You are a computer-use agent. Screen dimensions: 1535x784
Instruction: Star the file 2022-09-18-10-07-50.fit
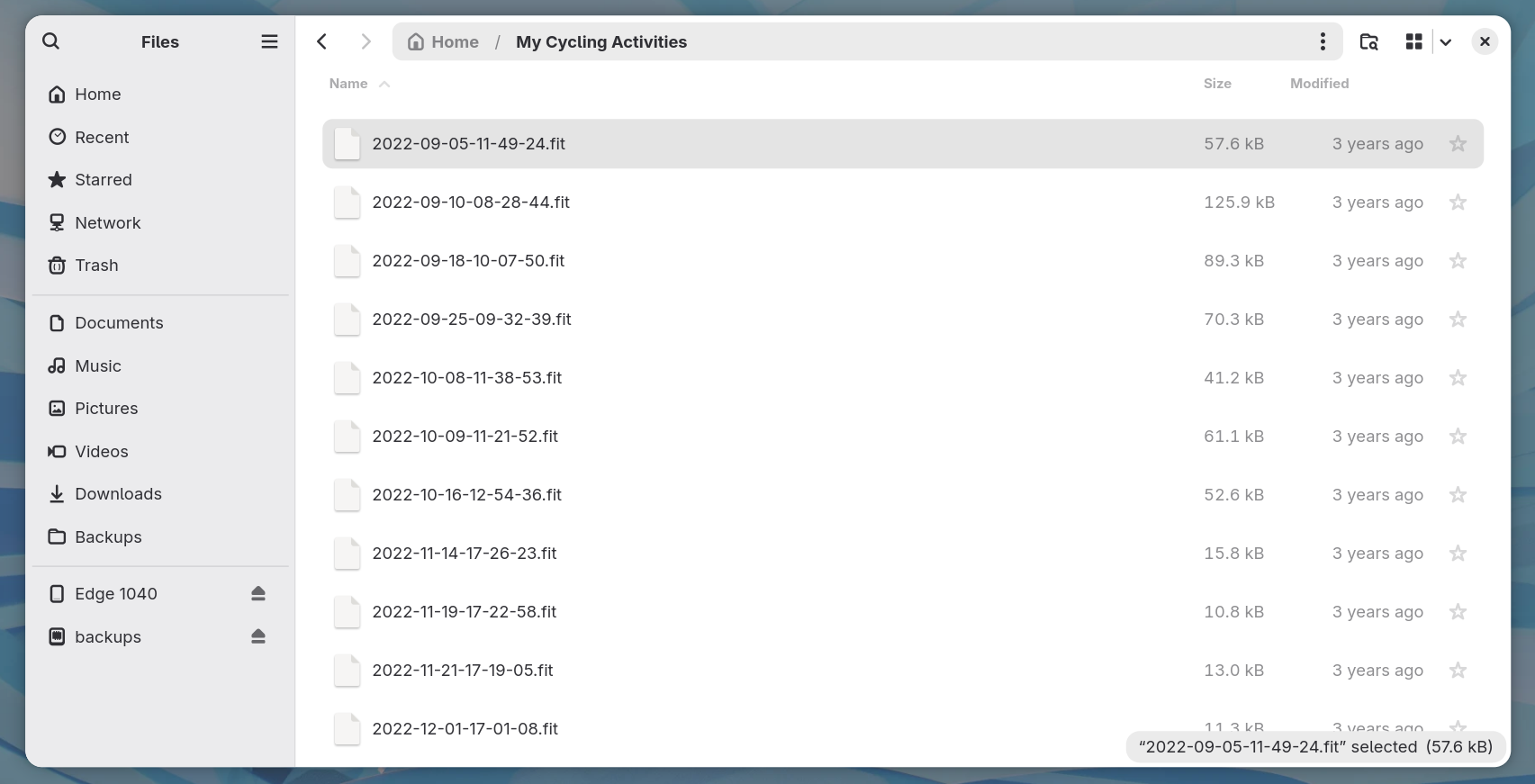[1458, 261]
